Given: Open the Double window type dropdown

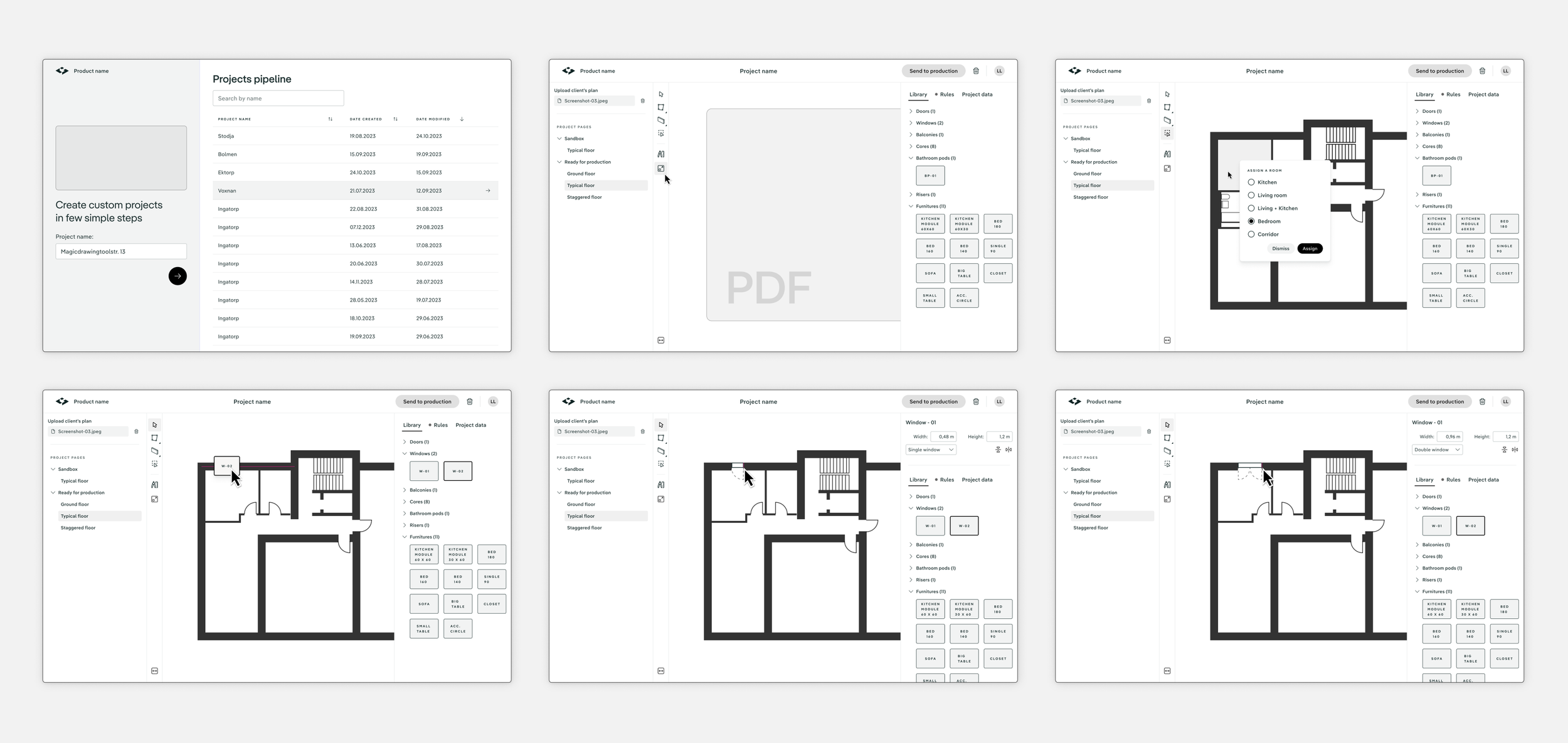Looking at the screenshot, I should click(x=1437, y=450).
